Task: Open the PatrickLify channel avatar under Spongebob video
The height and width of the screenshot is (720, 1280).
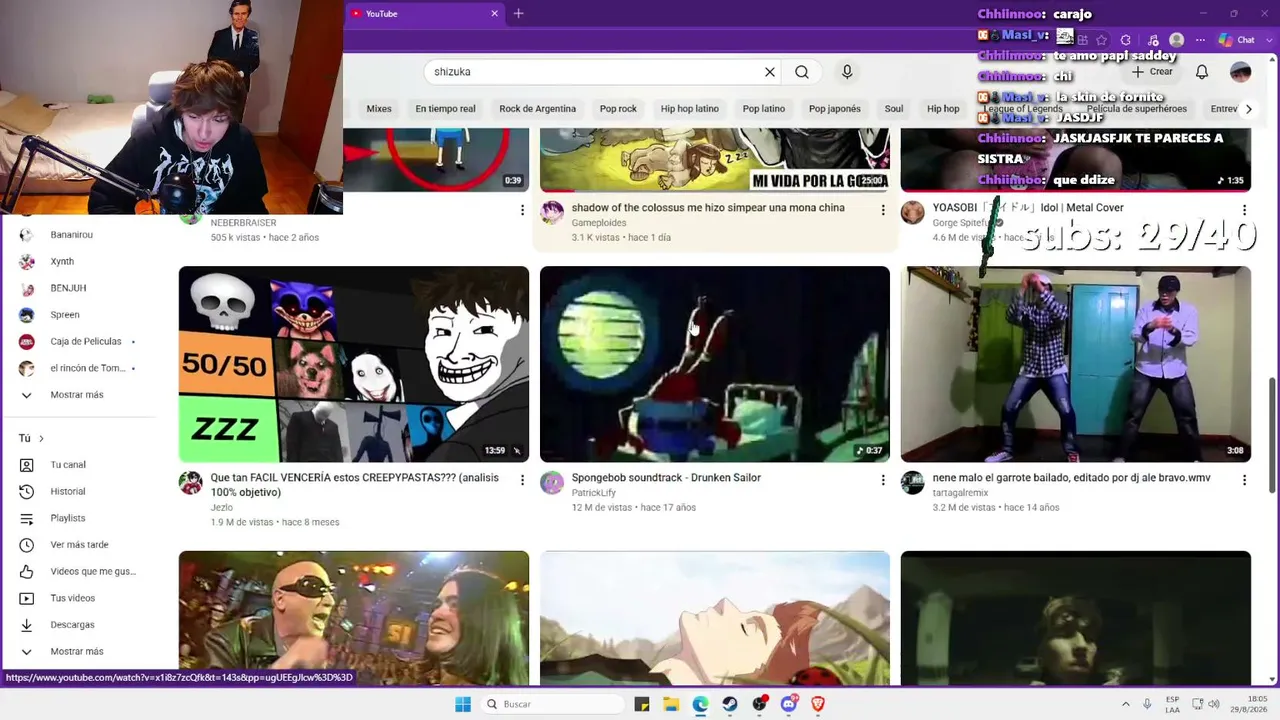Action: click(x=552, y=484)
